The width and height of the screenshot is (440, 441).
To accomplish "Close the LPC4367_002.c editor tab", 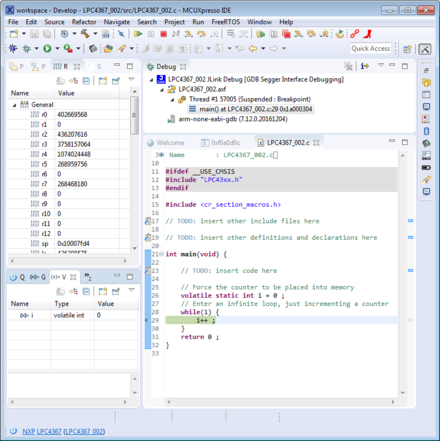I will coord(316,143).
